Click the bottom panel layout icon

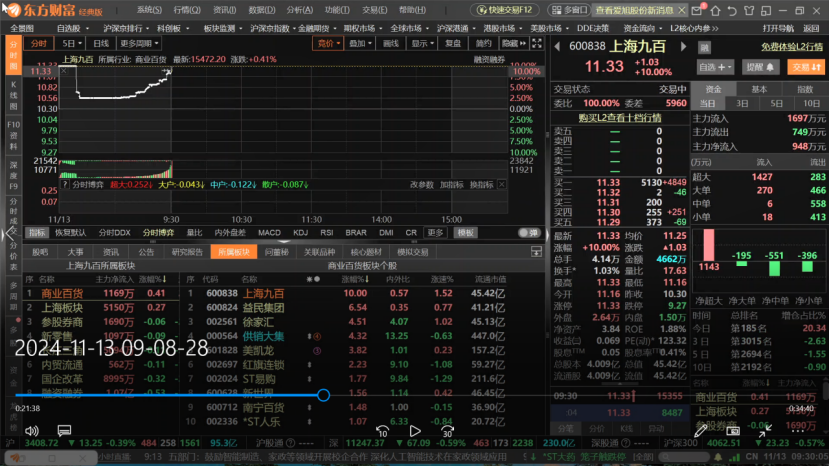pyautogui.click(x=536, y=252)
